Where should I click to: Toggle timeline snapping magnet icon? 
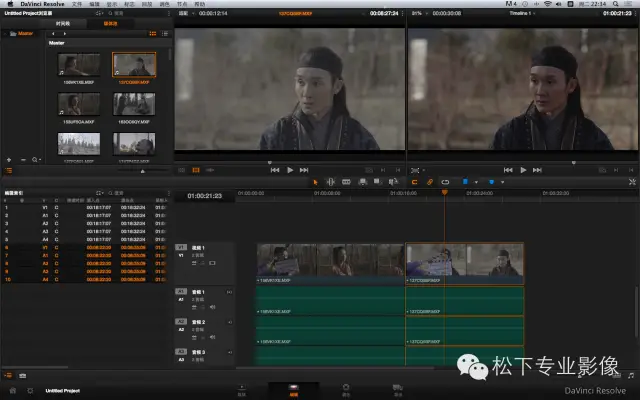414,182
